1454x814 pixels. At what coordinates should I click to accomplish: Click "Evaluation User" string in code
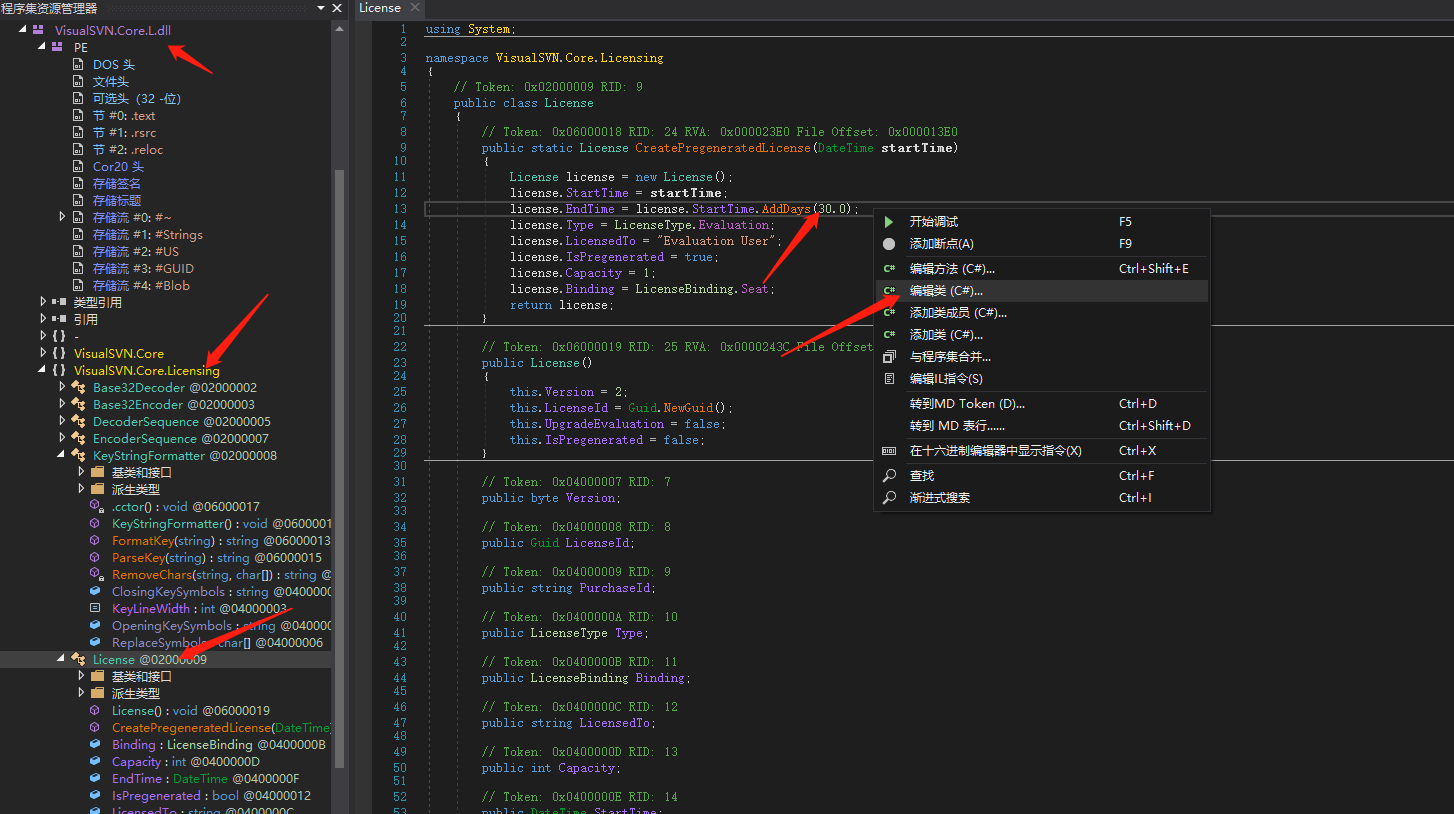[x=714, y=241]
